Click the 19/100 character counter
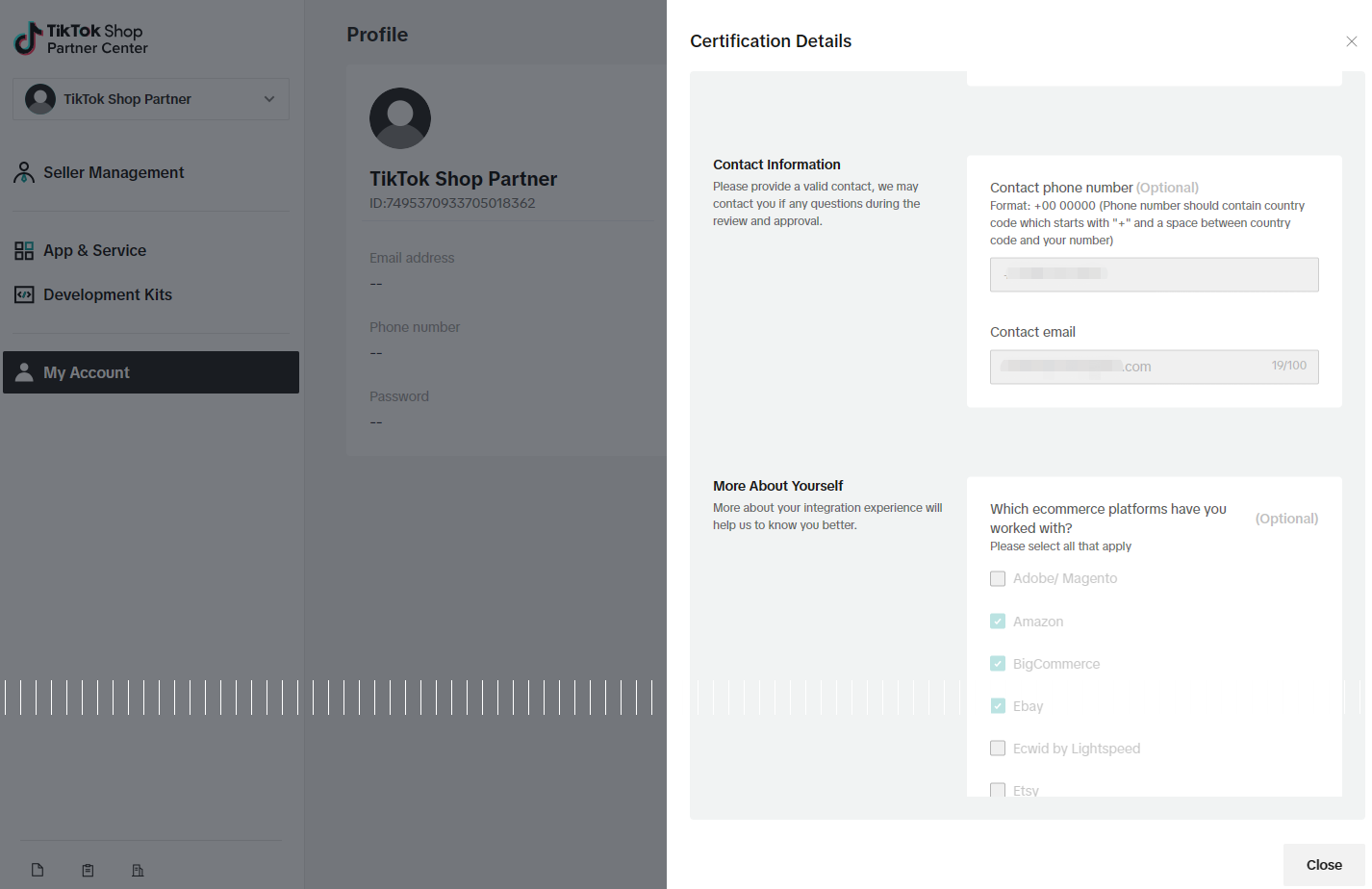Image resolution: width=1372 pixels, height=889 pixels. tap(1289, 366)
